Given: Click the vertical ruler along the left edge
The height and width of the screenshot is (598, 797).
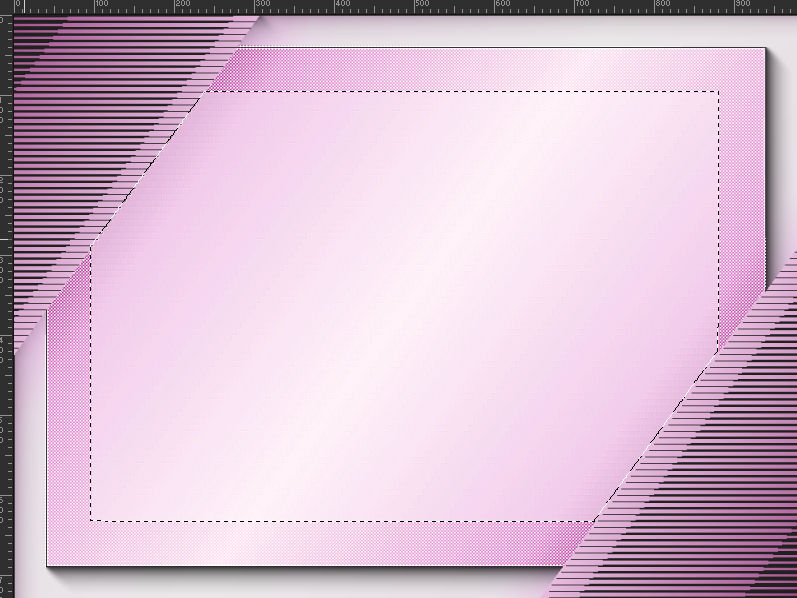Looking at the screenshot, I should tap(5, 300).
